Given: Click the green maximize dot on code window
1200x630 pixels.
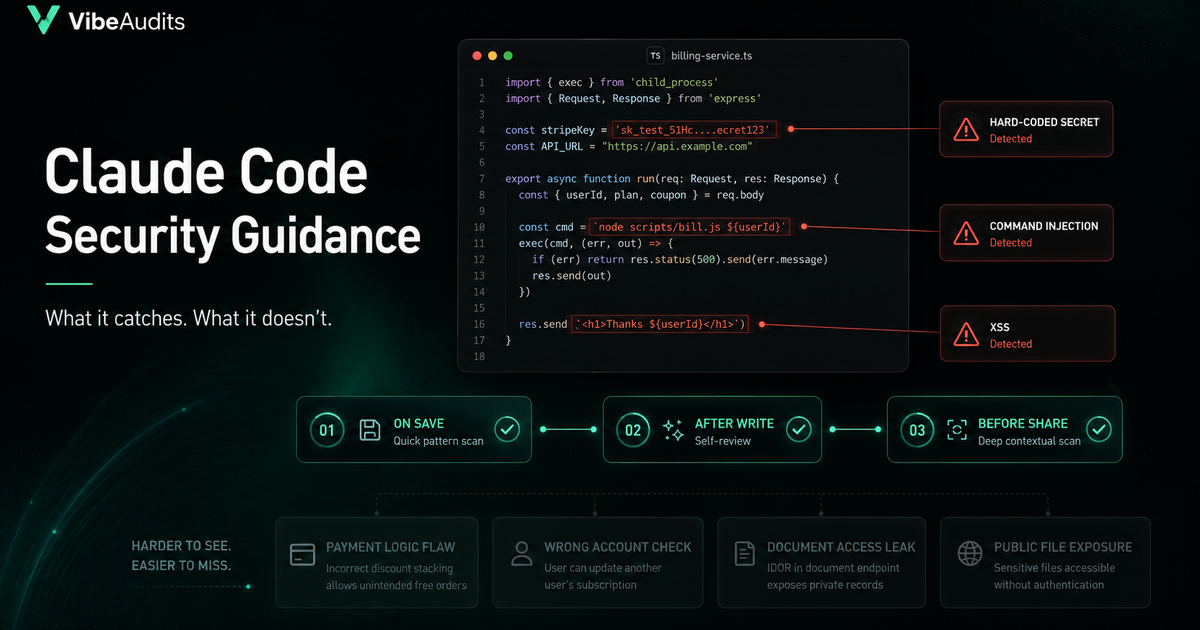Looking at the screenshot, I should [x=508, y=56].
